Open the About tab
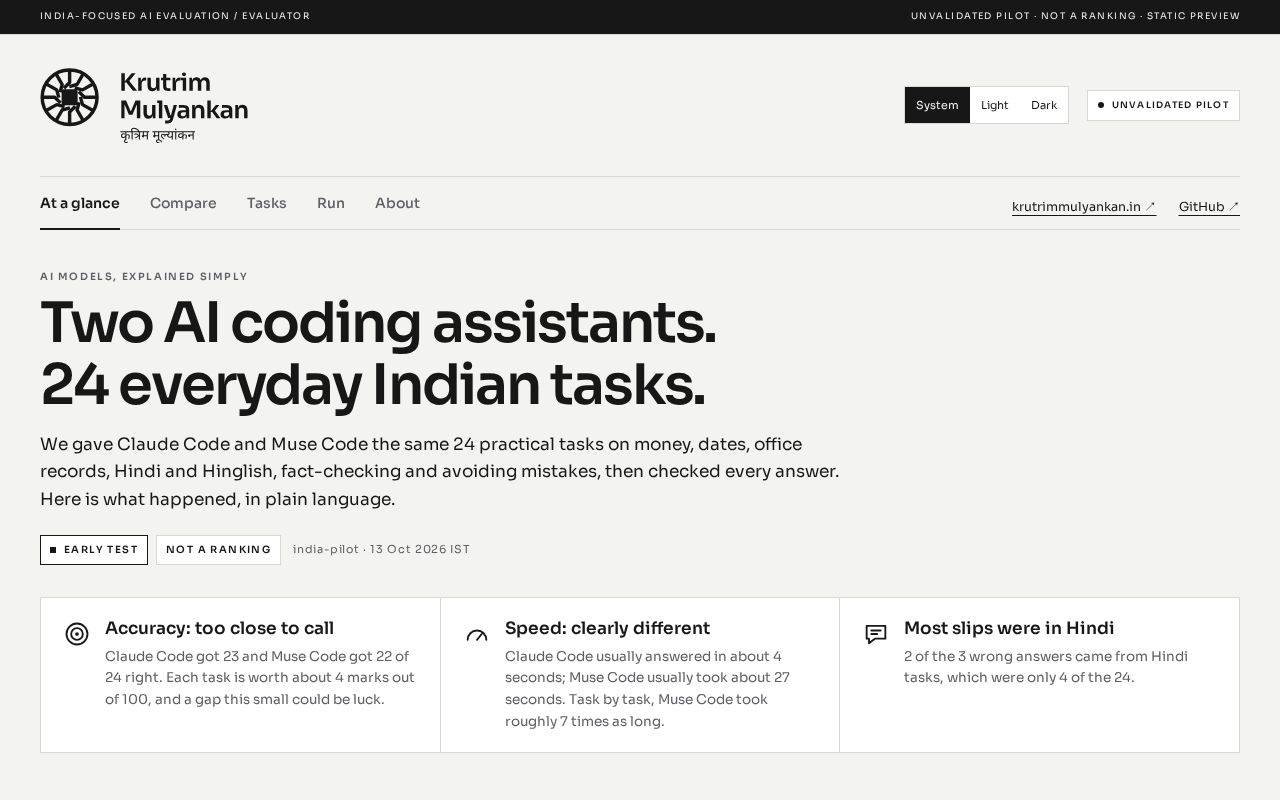 [x=397, y=203]
